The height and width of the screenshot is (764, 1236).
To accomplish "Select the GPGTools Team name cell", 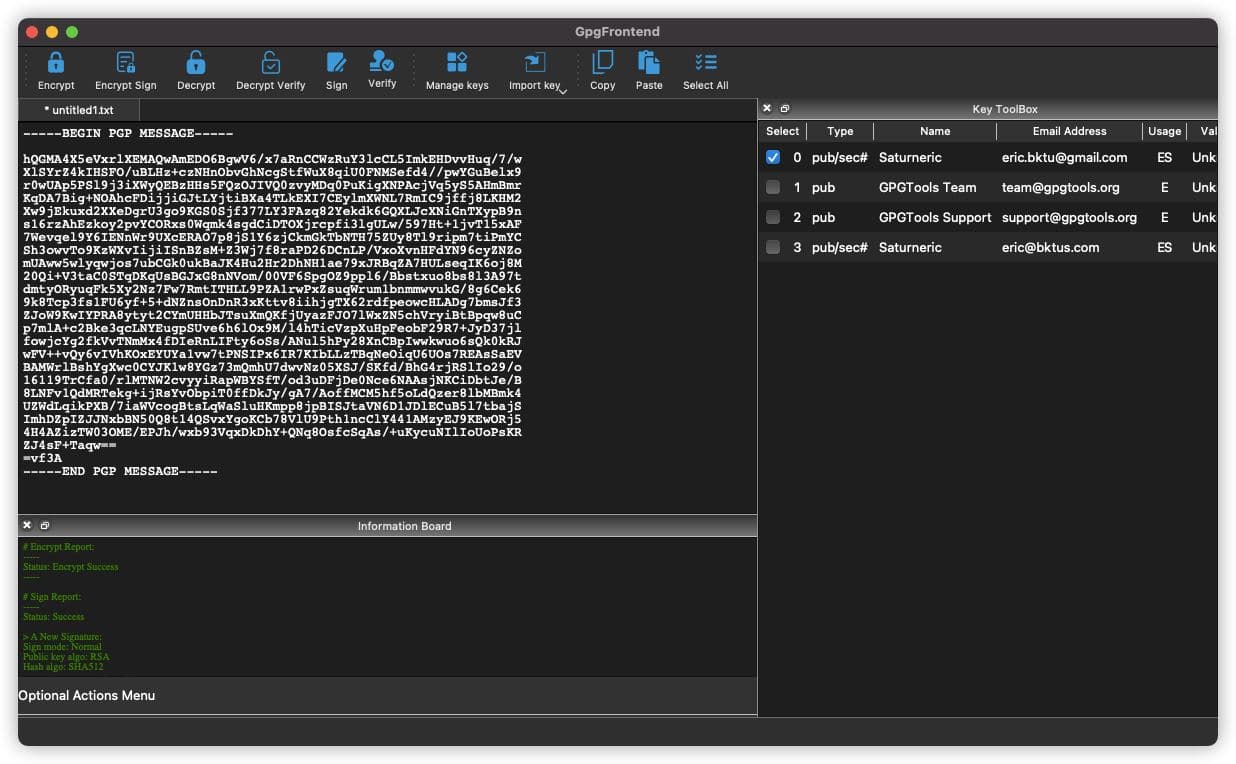I will point(927,187).
